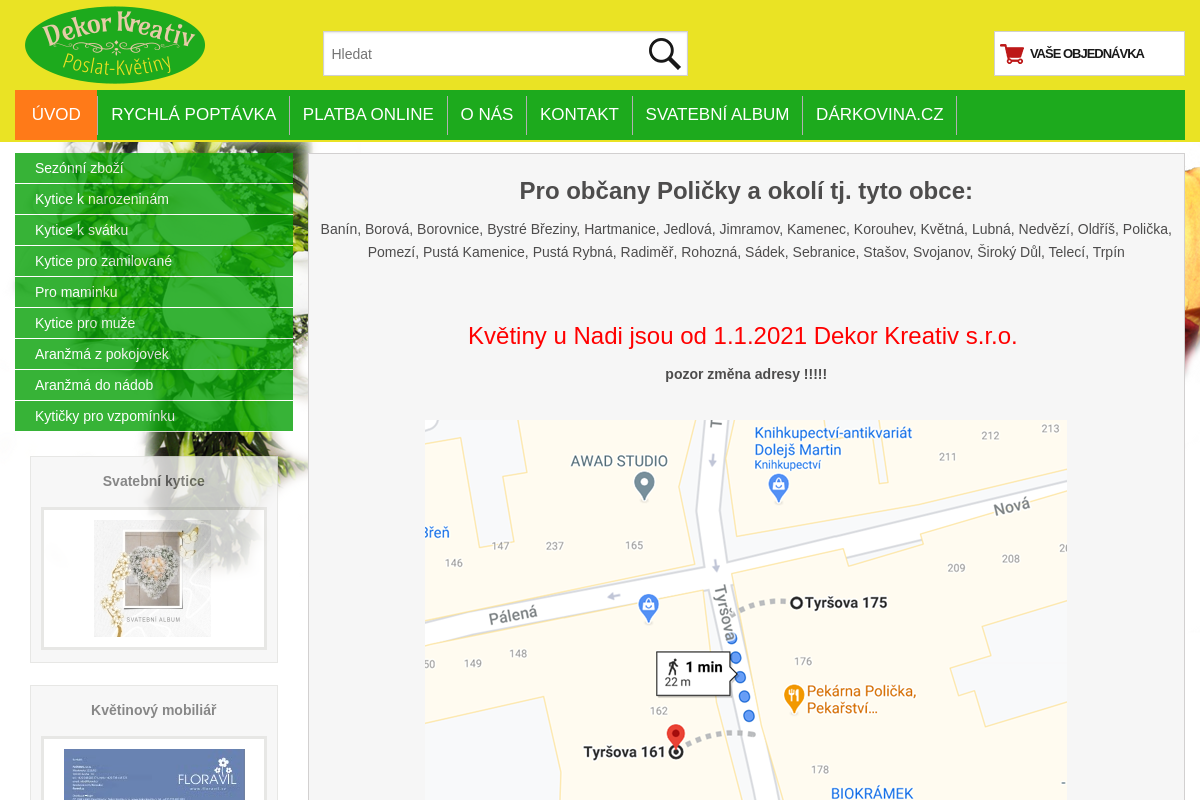Click the Pálená street label on map

point(513,615)
